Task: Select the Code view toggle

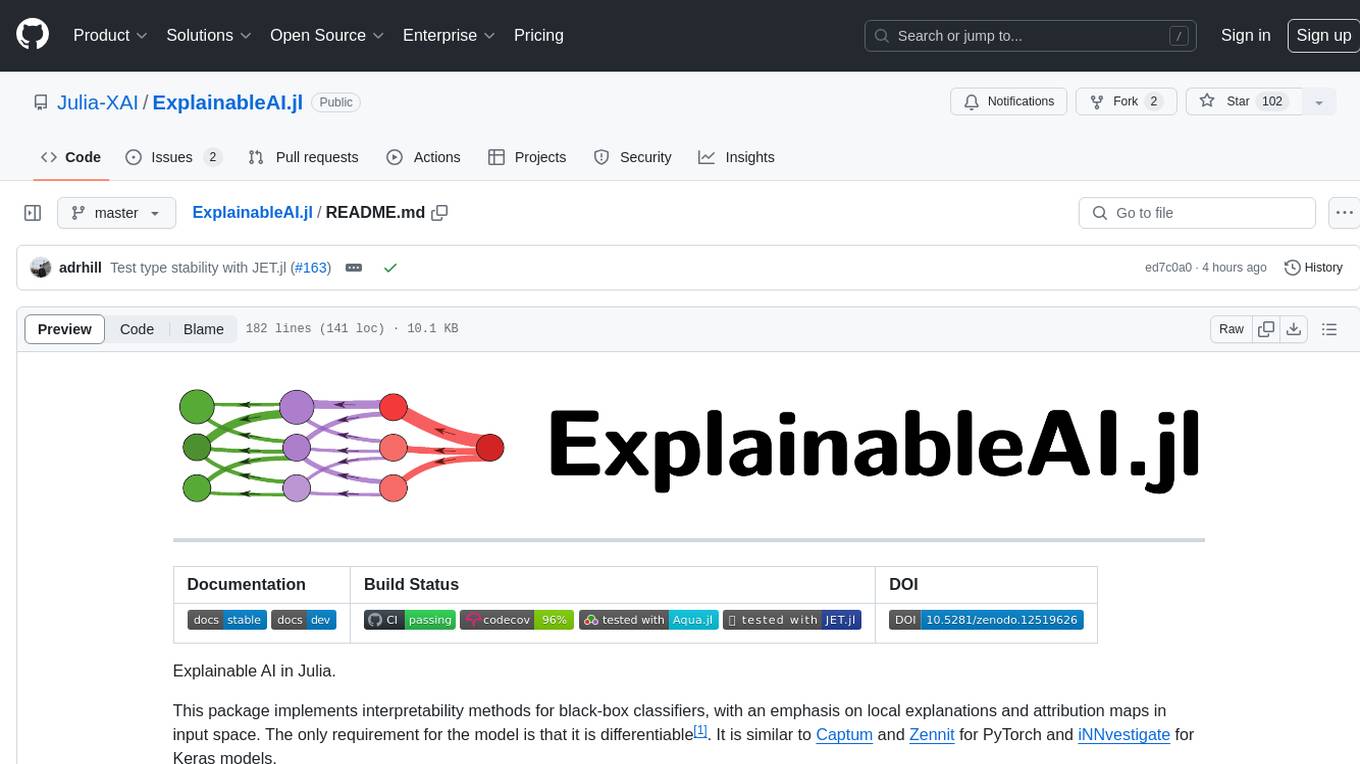Action: (137, 329)
